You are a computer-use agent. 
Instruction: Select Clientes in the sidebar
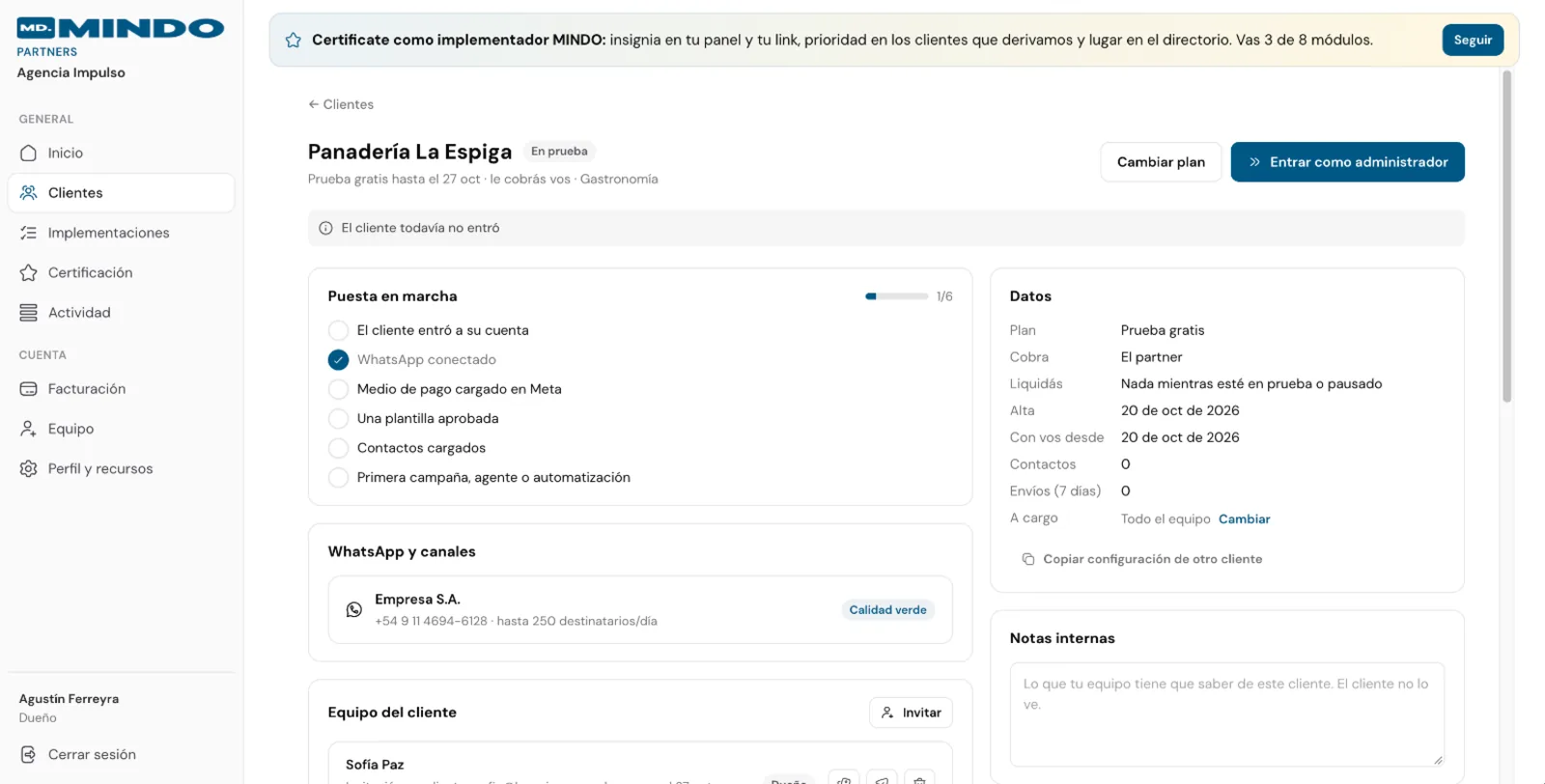coord(121,193)
